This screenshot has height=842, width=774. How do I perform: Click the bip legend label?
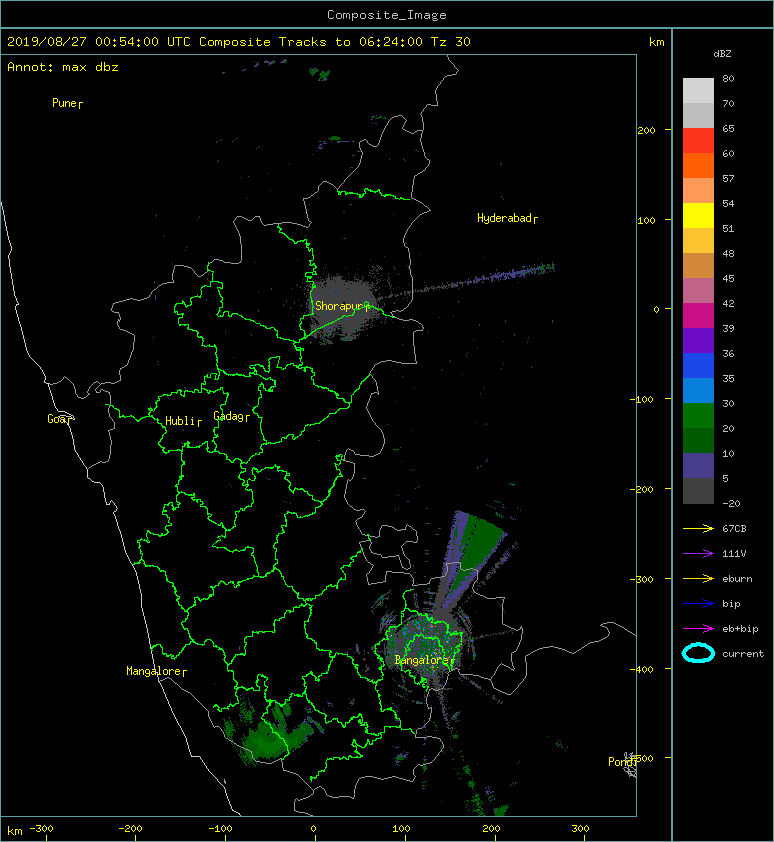pos(732,604)
